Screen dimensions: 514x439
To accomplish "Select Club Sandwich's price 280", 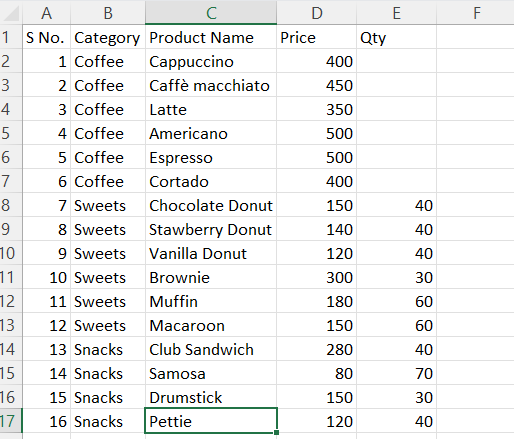I will [x=316, y=349].
